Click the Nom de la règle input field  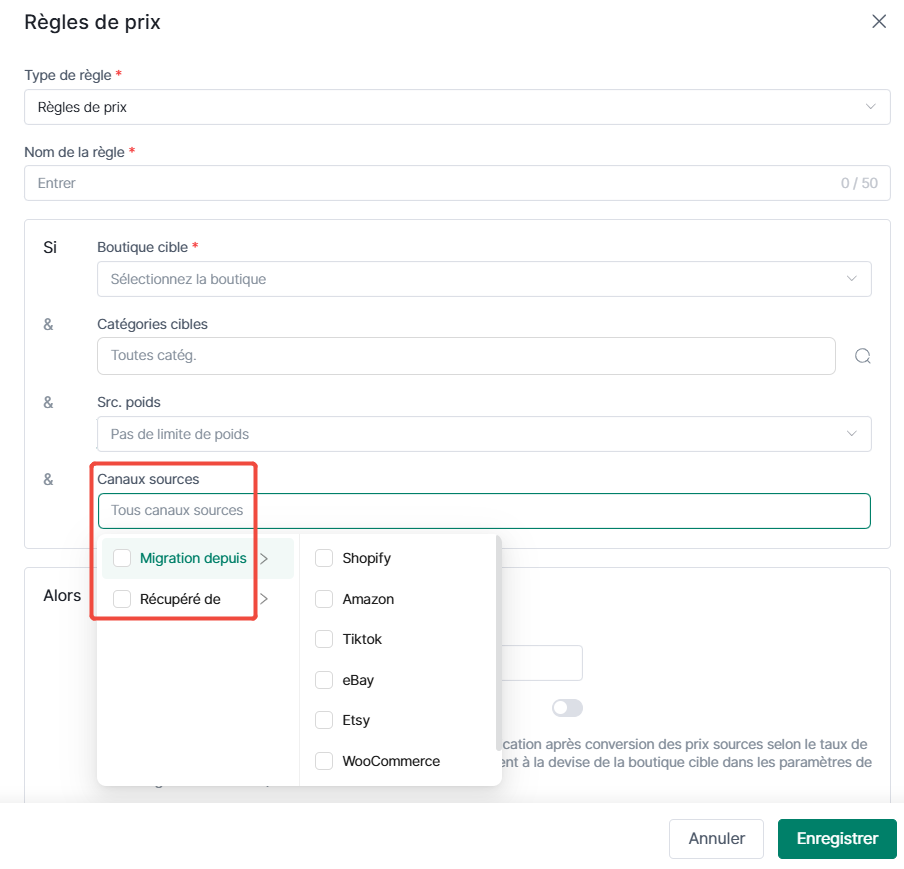[457, 183]
